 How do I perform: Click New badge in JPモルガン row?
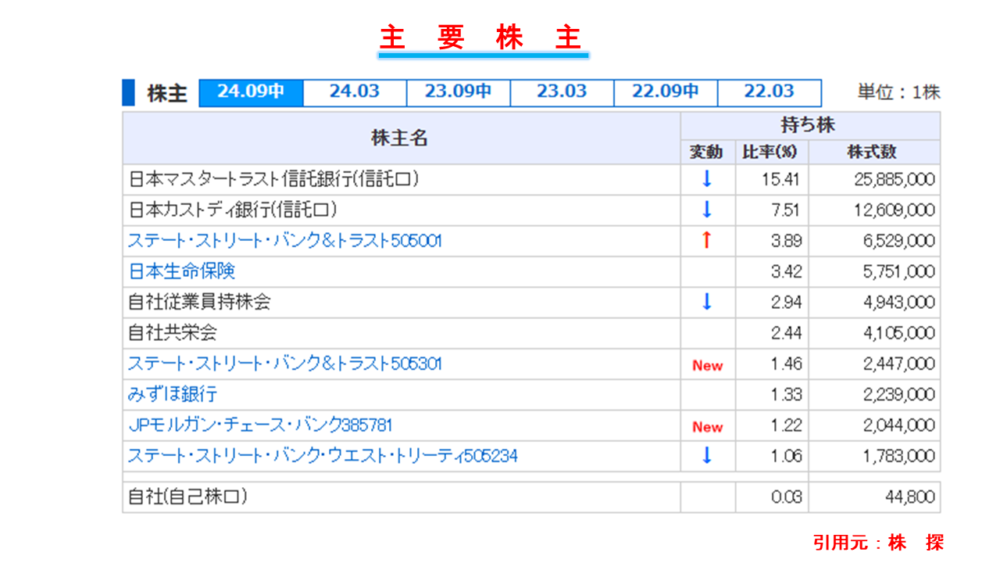pyautogui.click(x=707, y=427)
